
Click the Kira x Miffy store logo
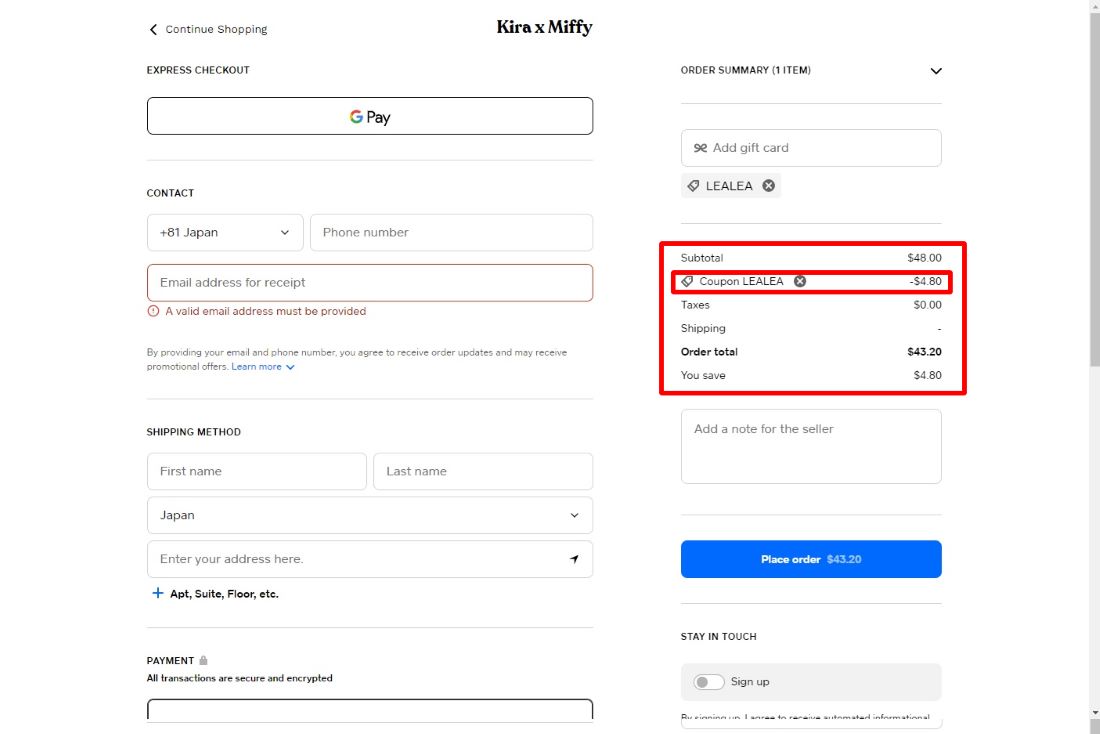[x=544, y=27]
